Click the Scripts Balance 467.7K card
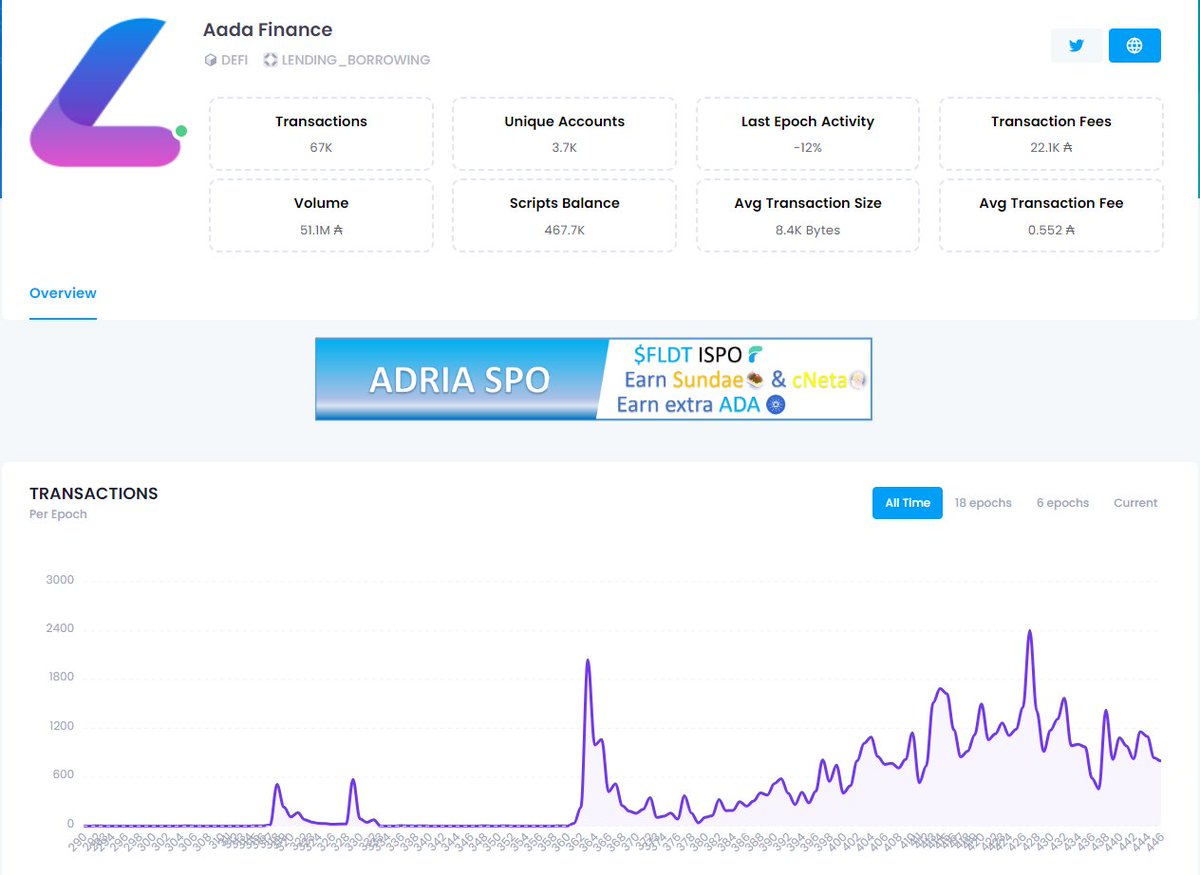1200x875 pixels. 564,215
